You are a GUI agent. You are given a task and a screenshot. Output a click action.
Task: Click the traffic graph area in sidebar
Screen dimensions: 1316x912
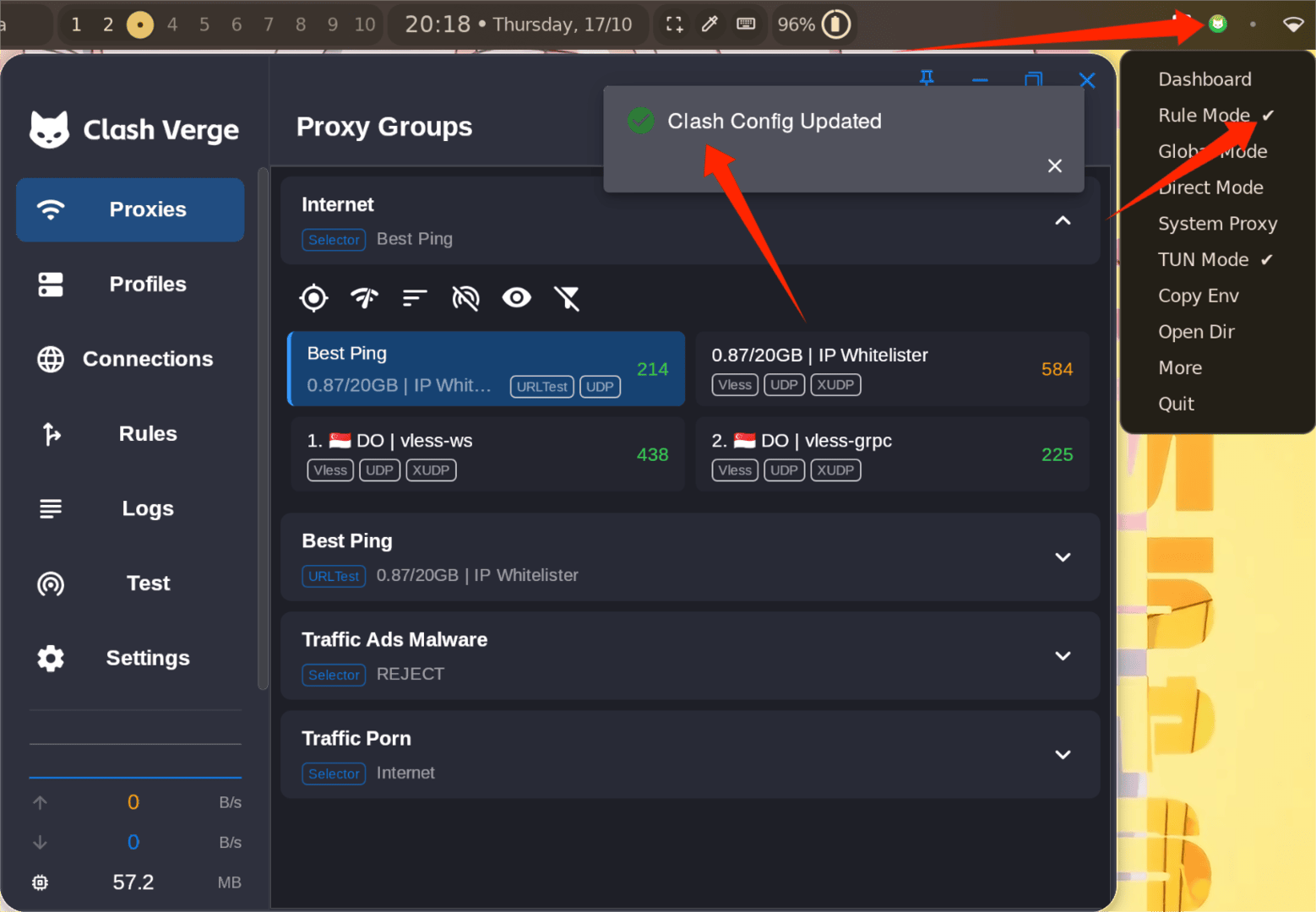point(135,744)
